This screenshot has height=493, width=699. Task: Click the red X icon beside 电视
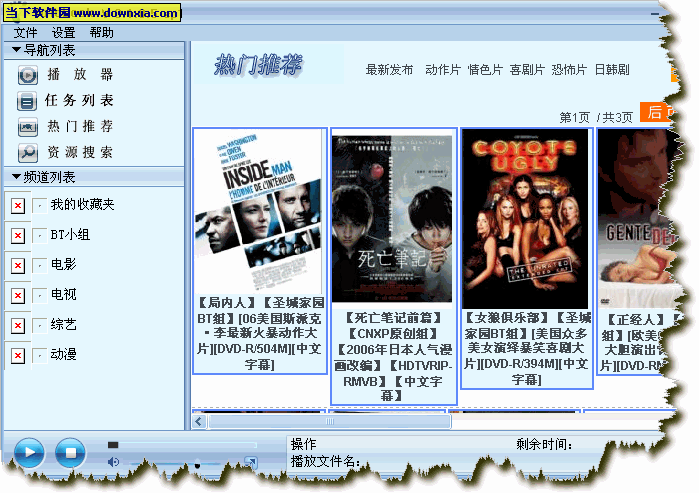18,296
